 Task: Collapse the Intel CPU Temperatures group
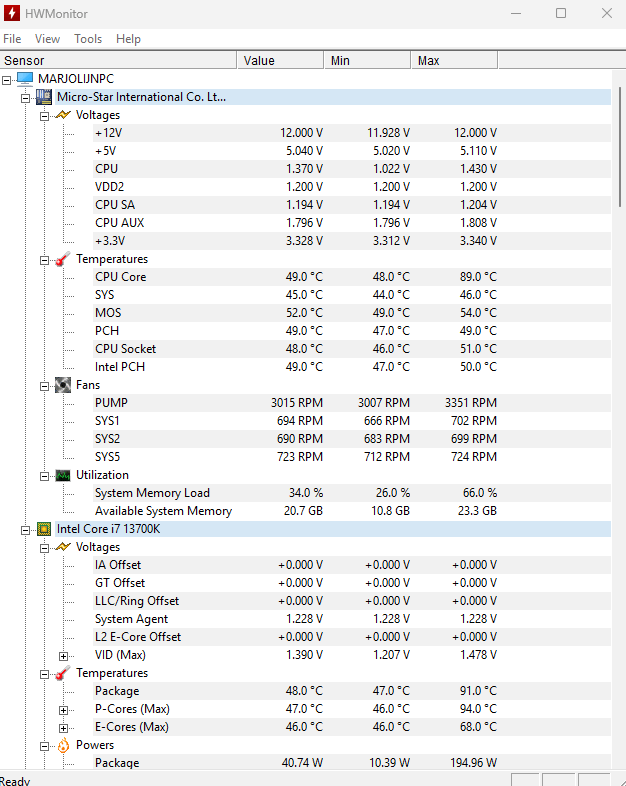click(44, 674)
